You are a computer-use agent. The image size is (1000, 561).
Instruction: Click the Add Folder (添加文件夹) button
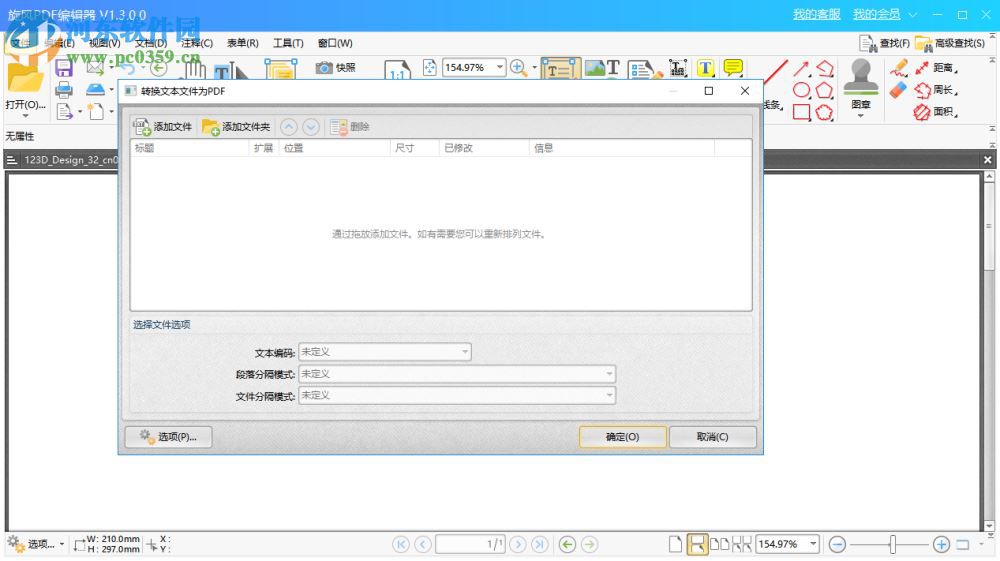(x=235, y=127)
